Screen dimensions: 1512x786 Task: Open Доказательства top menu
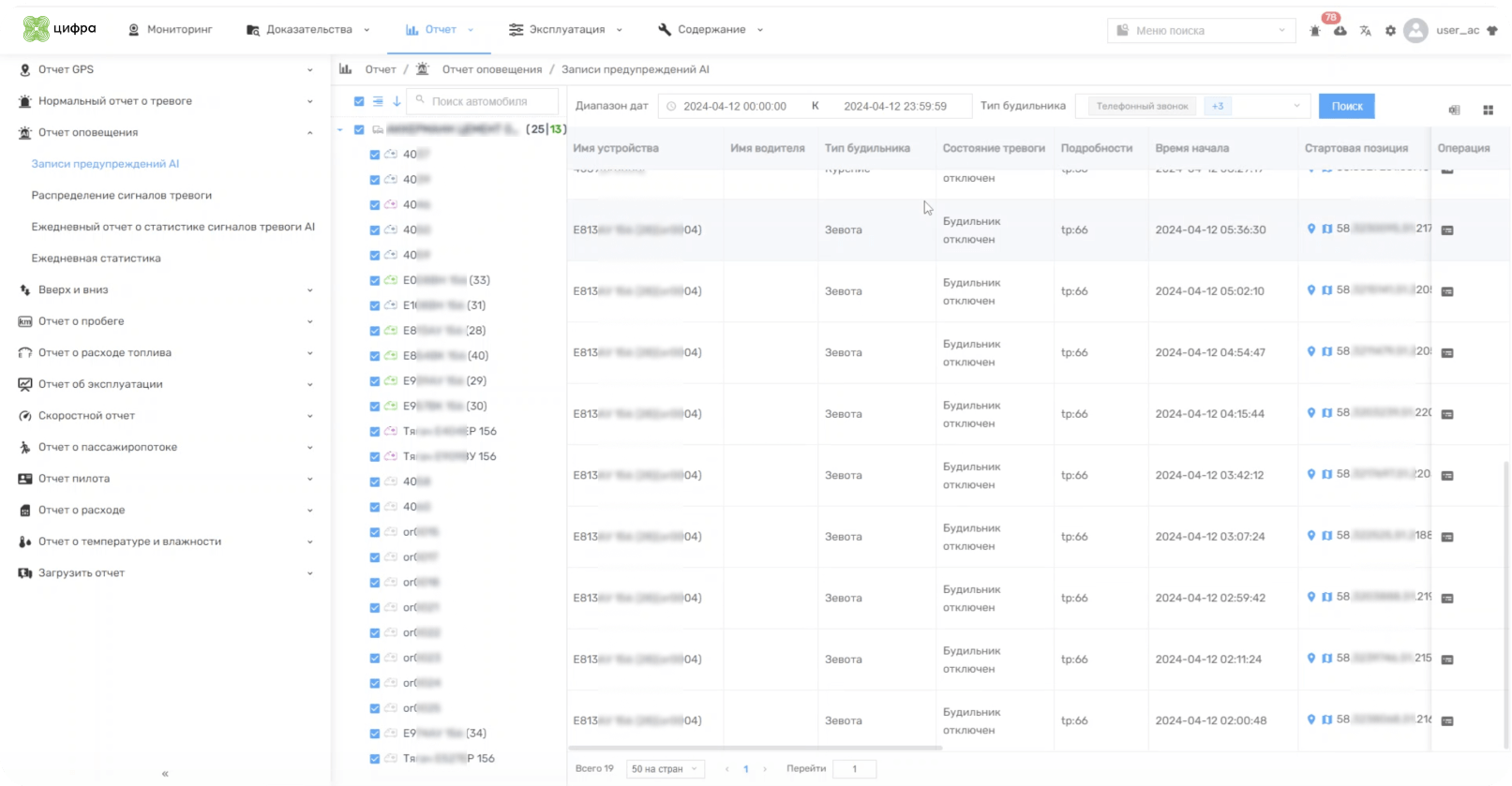307,30
